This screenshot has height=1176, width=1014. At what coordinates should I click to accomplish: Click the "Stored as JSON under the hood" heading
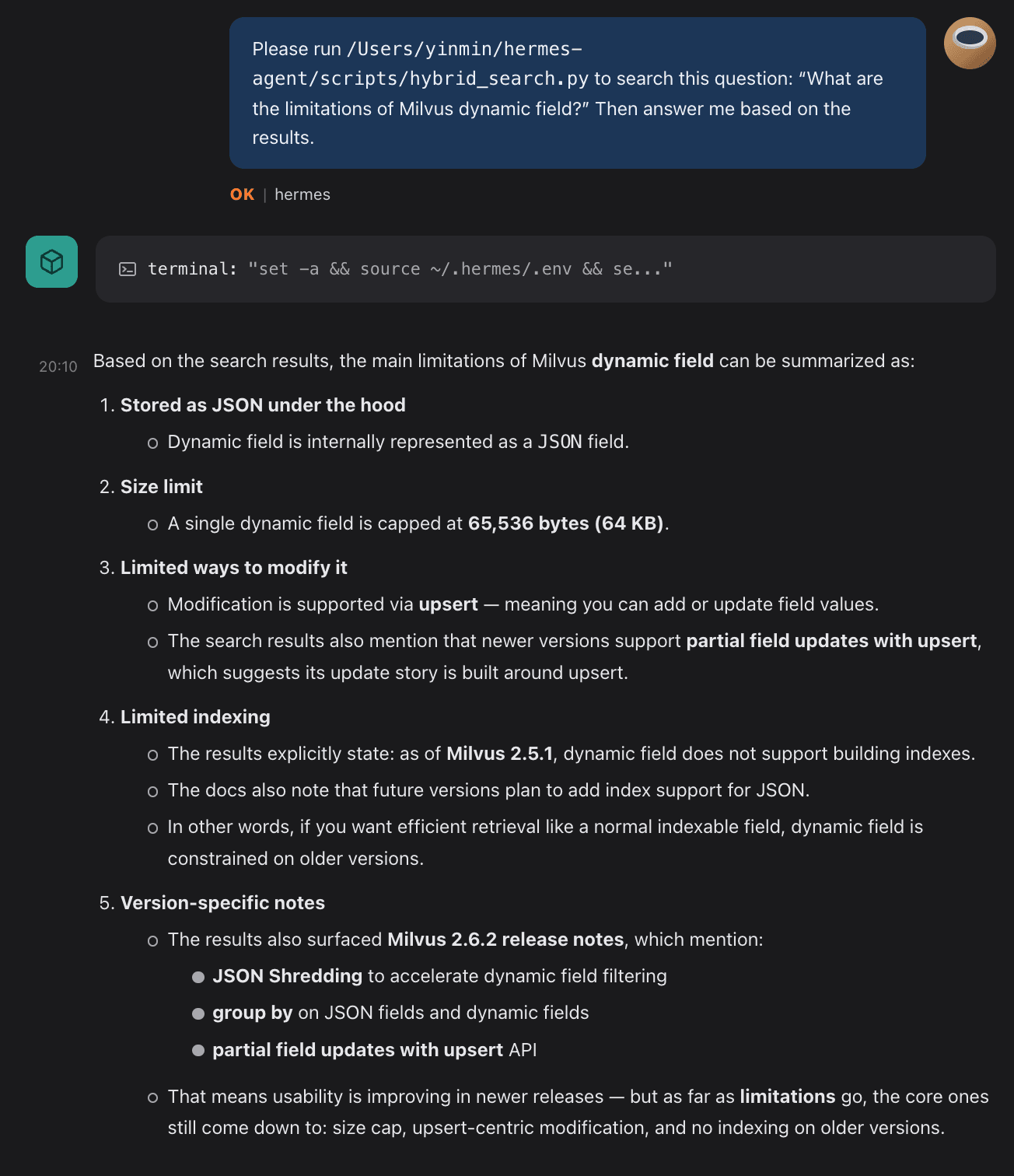coord(263,405)
